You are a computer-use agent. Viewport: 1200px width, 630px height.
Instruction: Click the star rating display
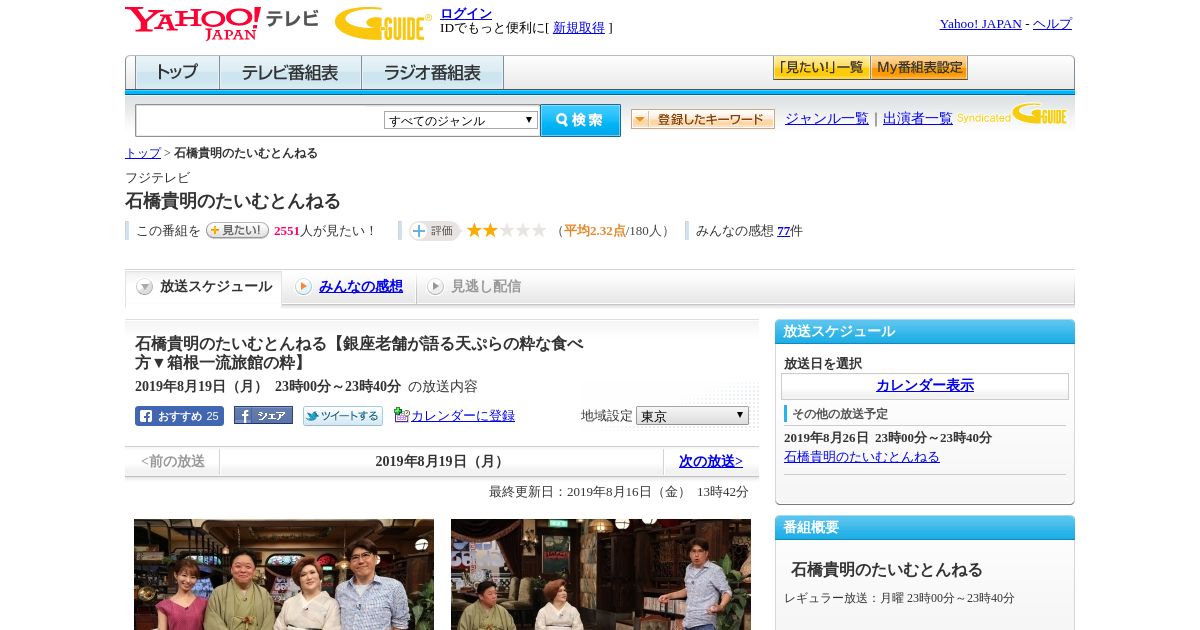507,230
